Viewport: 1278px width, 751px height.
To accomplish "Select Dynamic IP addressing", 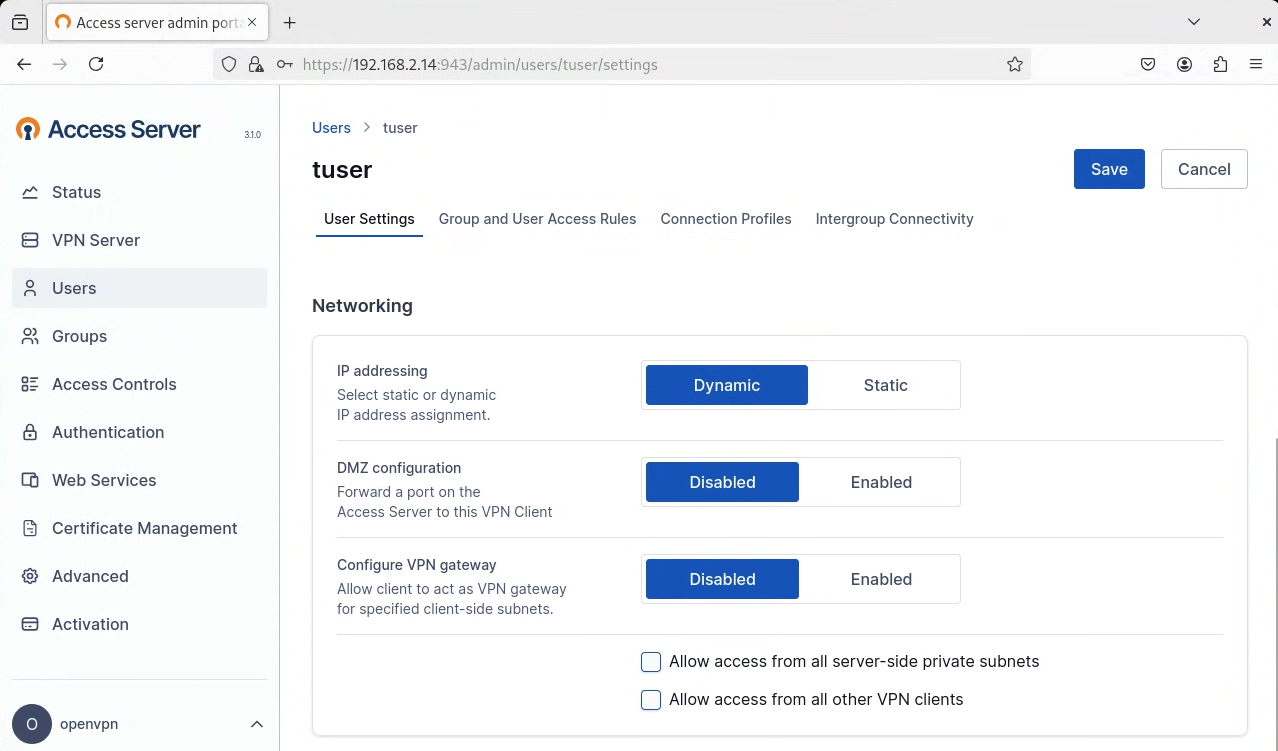I will [x=727, y=385].
